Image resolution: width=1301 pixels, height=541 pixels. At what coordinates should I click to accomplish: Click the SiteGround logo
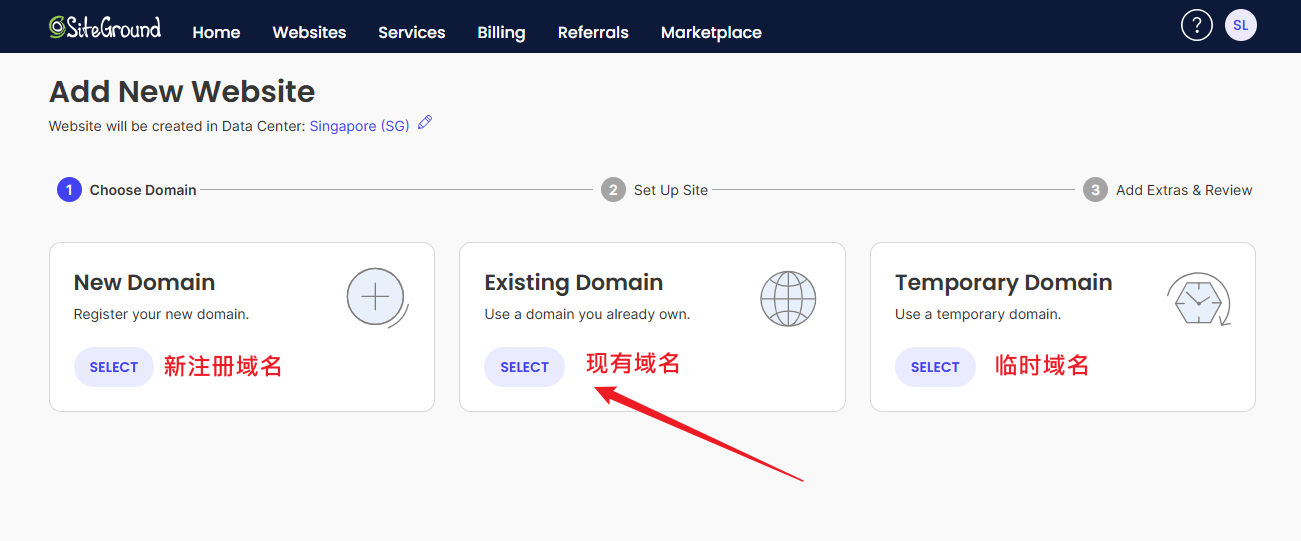[105, 27]
